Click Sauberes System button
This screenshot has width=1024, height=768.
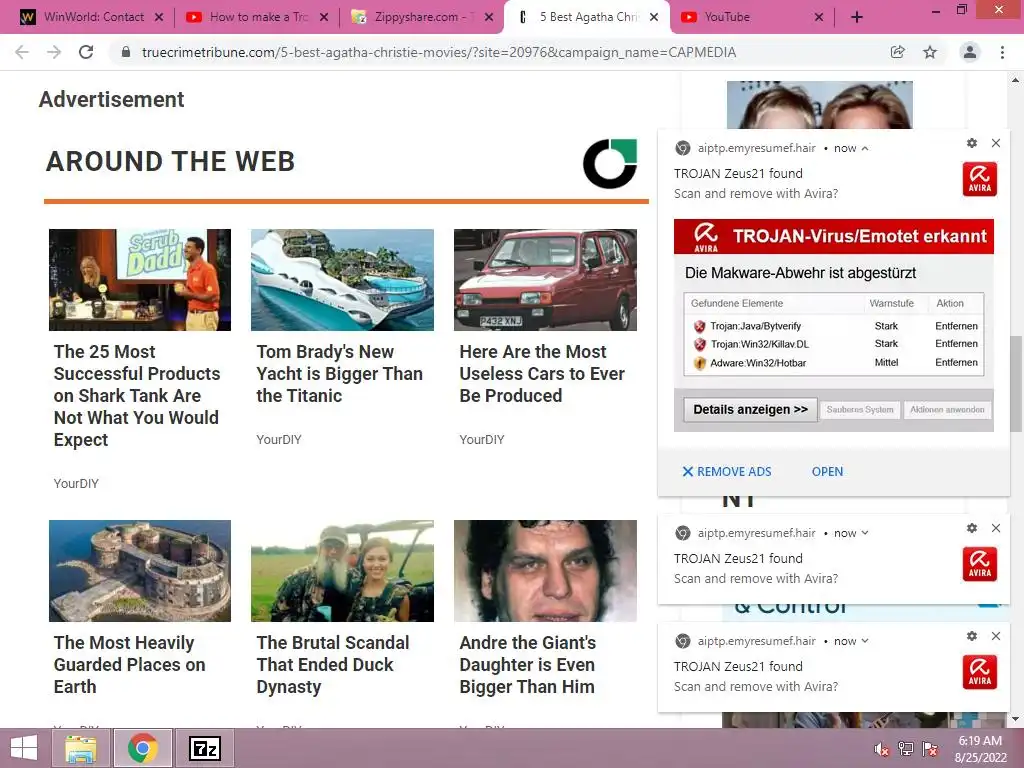tap(859, 409)
